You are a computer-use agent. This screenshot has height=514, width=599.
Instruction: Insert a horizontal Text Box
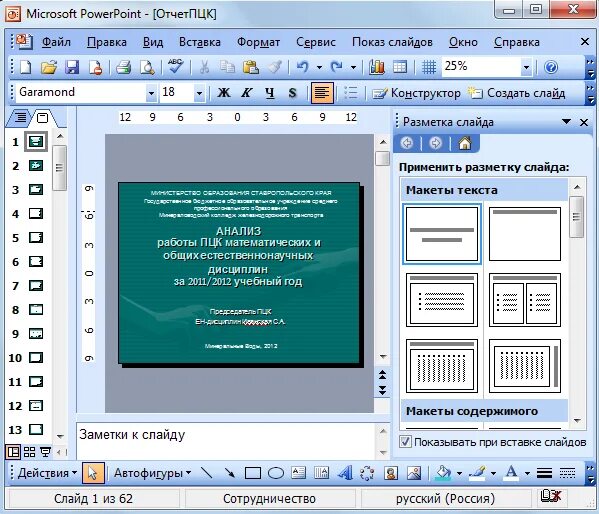tap(298, 473)
